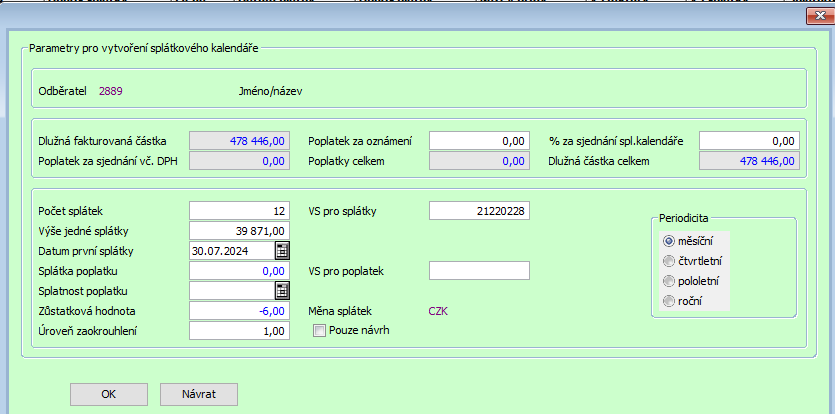
Task: Click the Poplatek za oznámení field
Action: coord(479,141)
